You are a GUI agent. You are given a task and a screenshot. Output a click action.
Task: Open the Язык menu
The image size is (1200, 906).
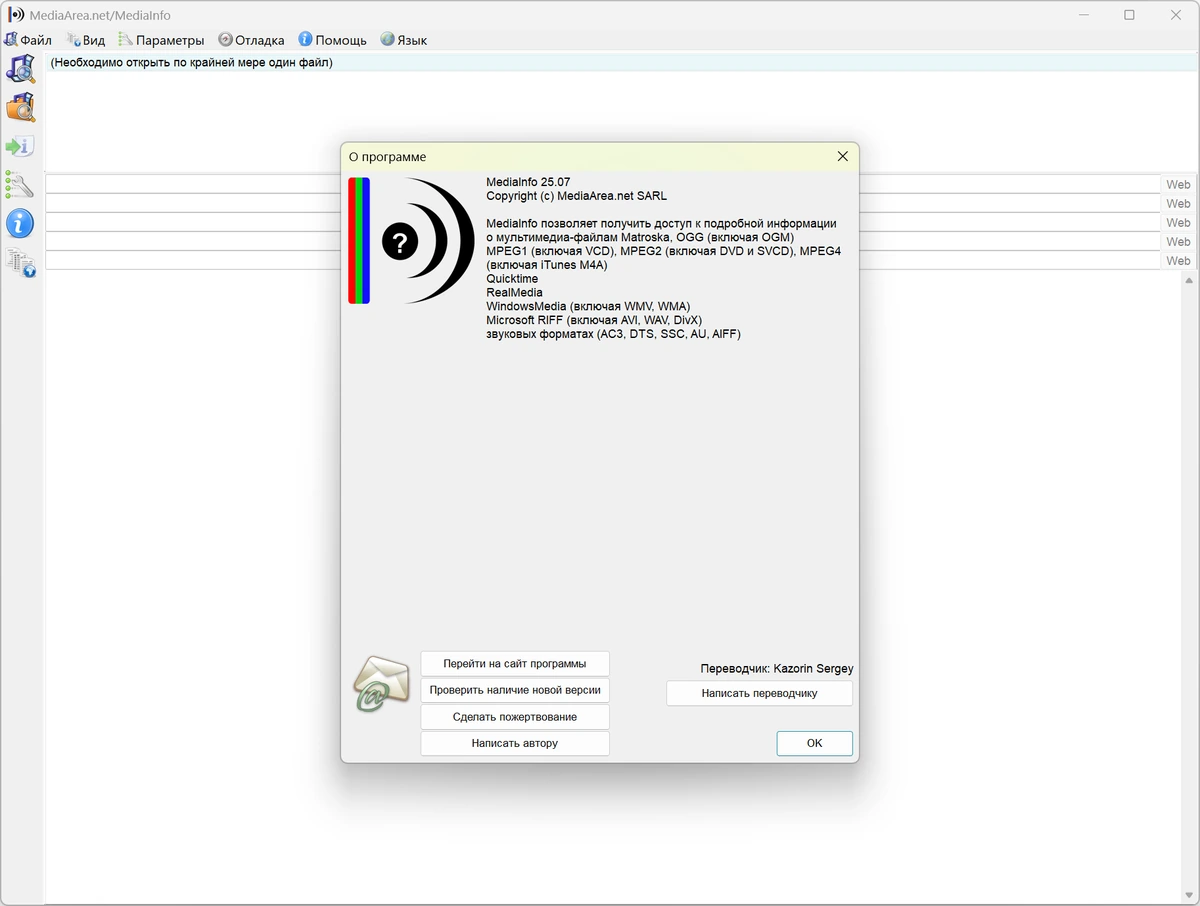(x=403, y=40)
